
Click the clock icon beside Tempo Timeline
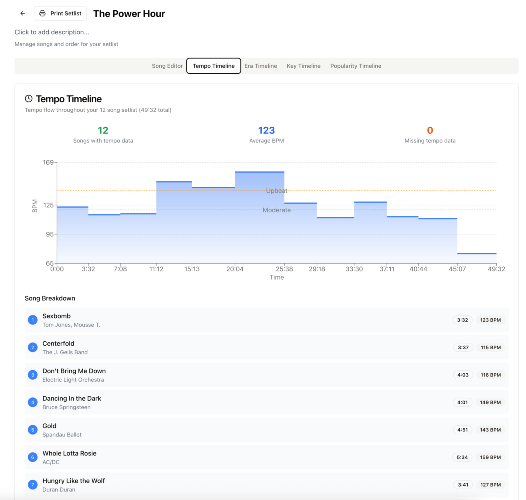coord(29,99)
